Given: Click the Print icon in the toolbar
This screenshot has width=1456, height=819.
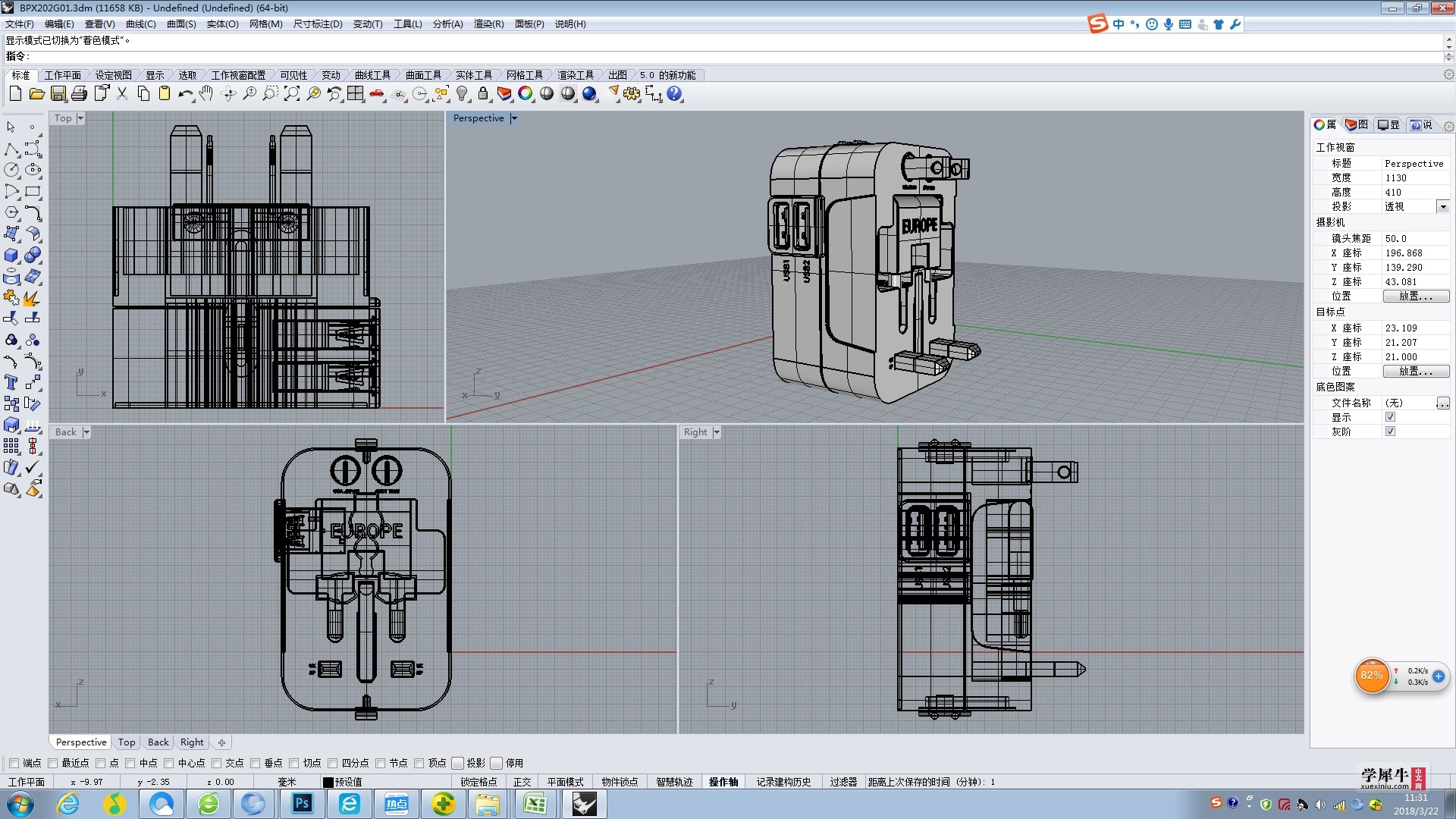Looking at the screenshot, I should click(79, 94).
